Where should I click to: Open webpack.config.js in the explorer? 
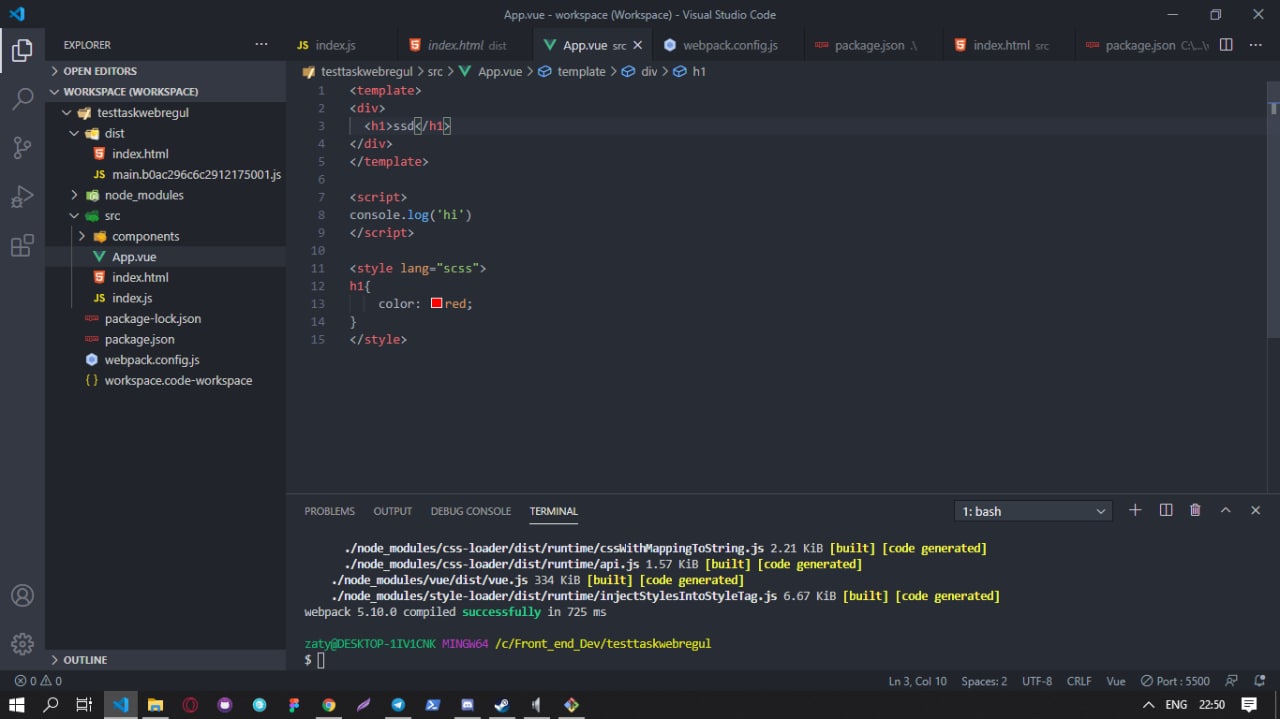(165, 360)
